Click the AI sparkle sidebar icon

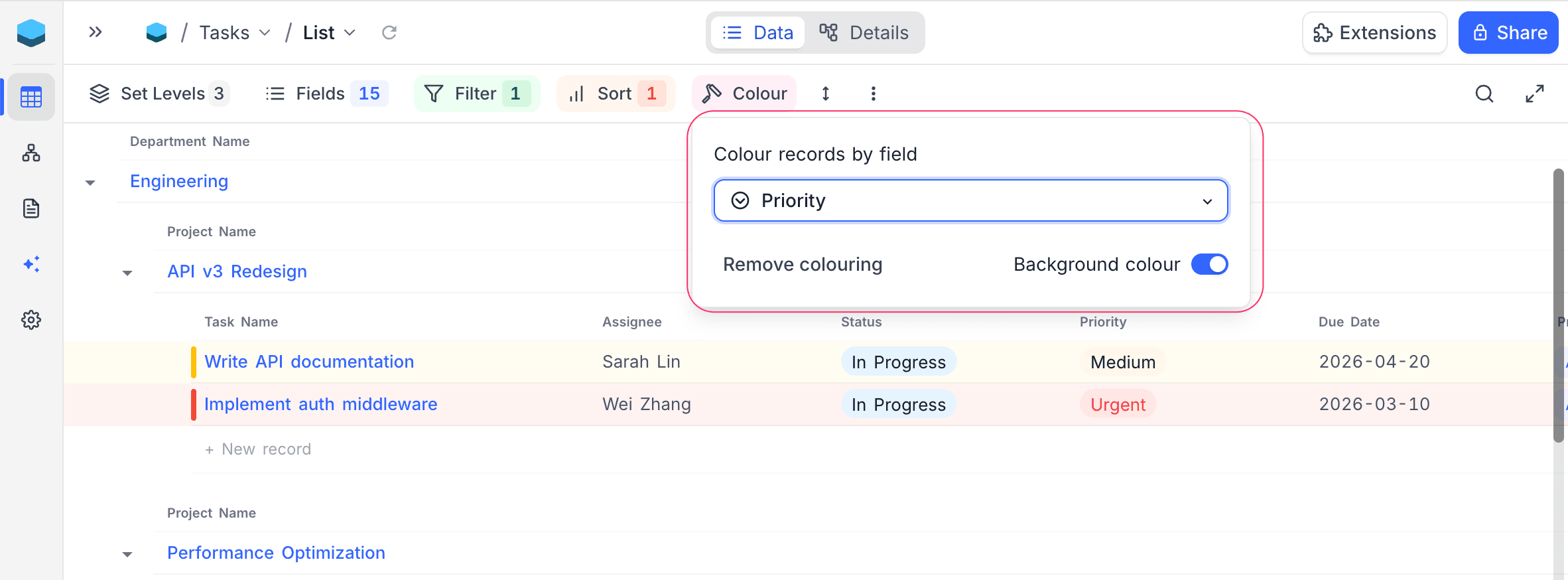31,264
